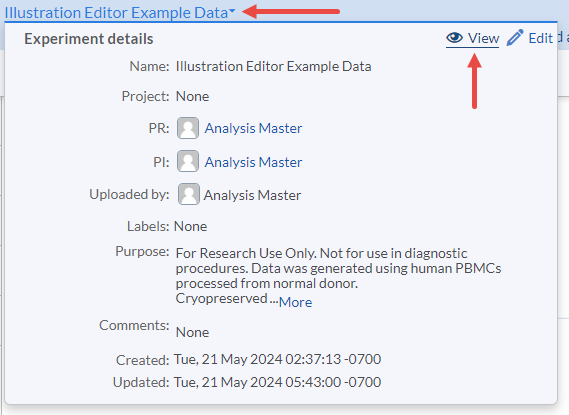The width and height of the screenshot is (569, 415).
Task: Click the dropdown caret next to the experiment title
Action: [232, 11]
